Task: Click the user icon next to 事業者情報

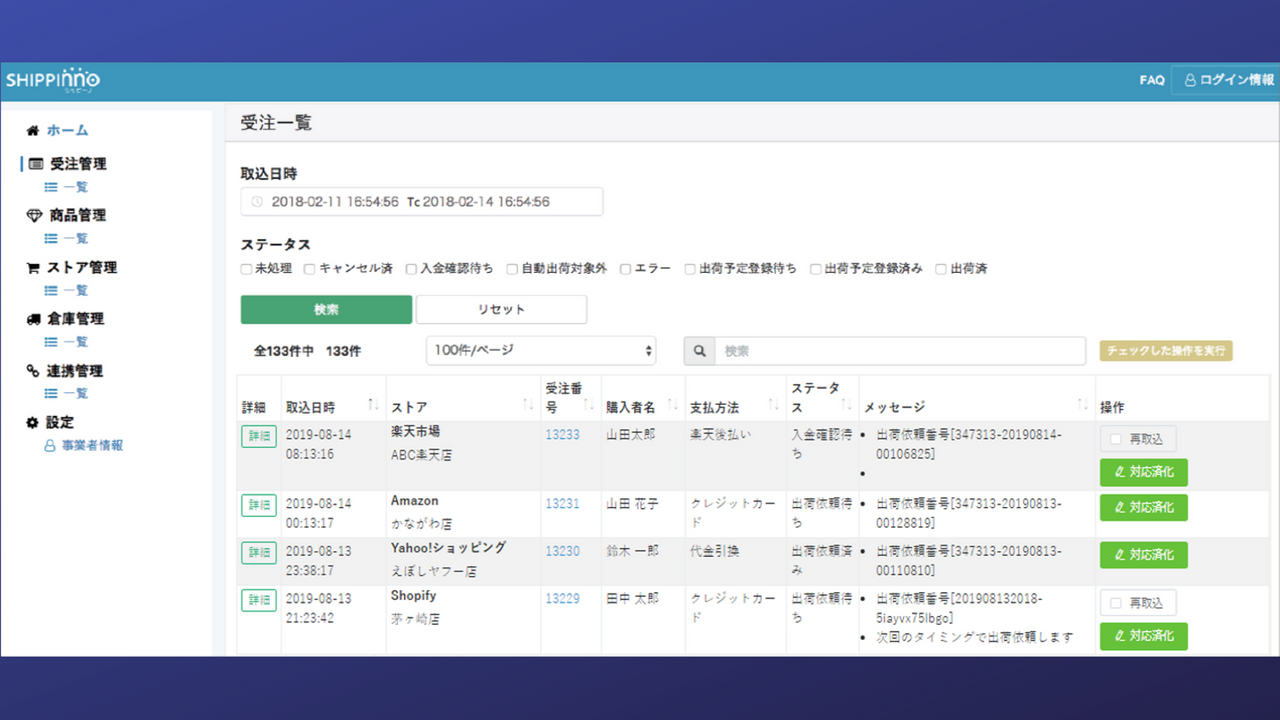Action: [x=49, y=446]
